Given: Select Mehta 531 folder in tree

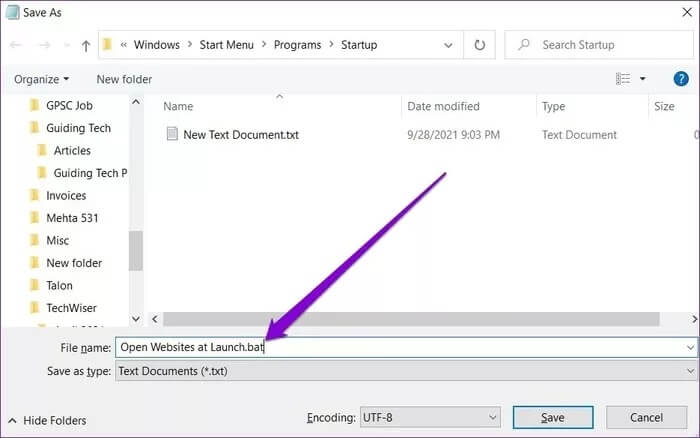Looking at the screenshot, I should point(72,218).
